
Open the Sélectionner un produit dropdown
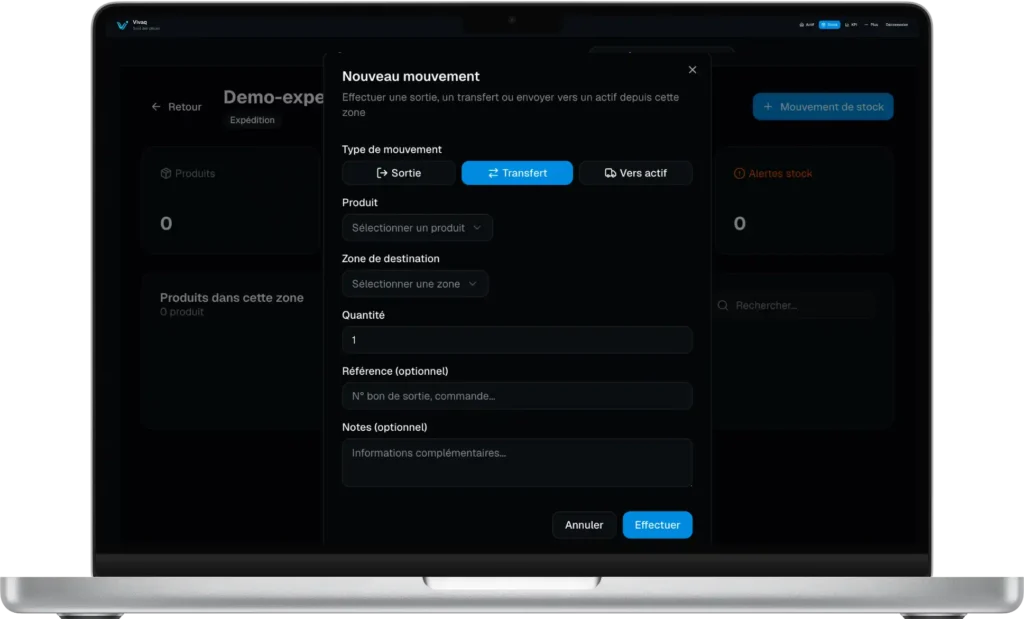click(417, 228)
